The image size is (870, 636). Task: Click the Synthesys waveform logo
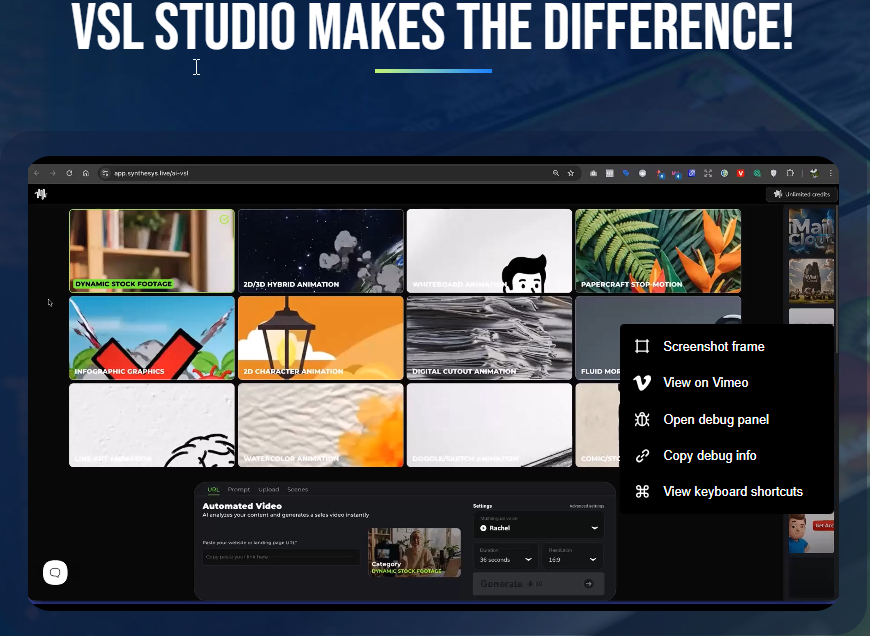pos(41,194)
